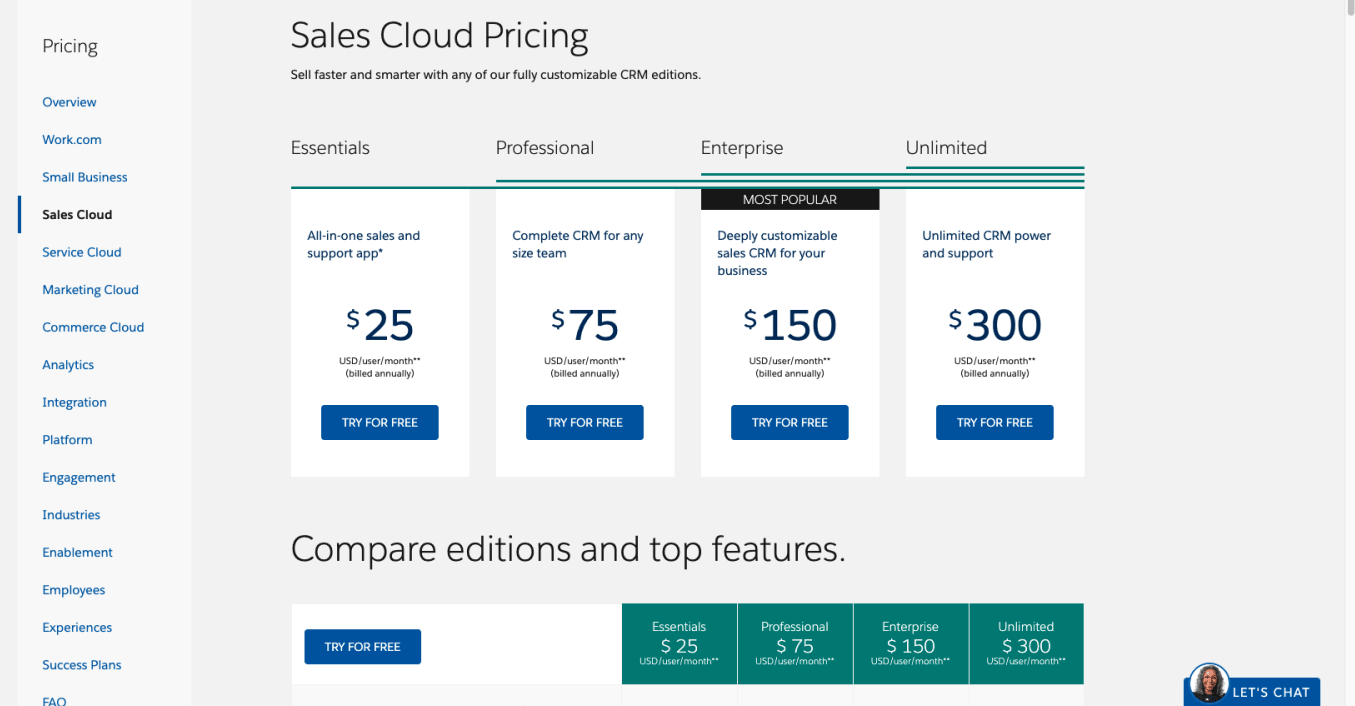Screen dimensions: 1355x706
Task: Try Professional $75 plan for free
Action: (585, 422)
